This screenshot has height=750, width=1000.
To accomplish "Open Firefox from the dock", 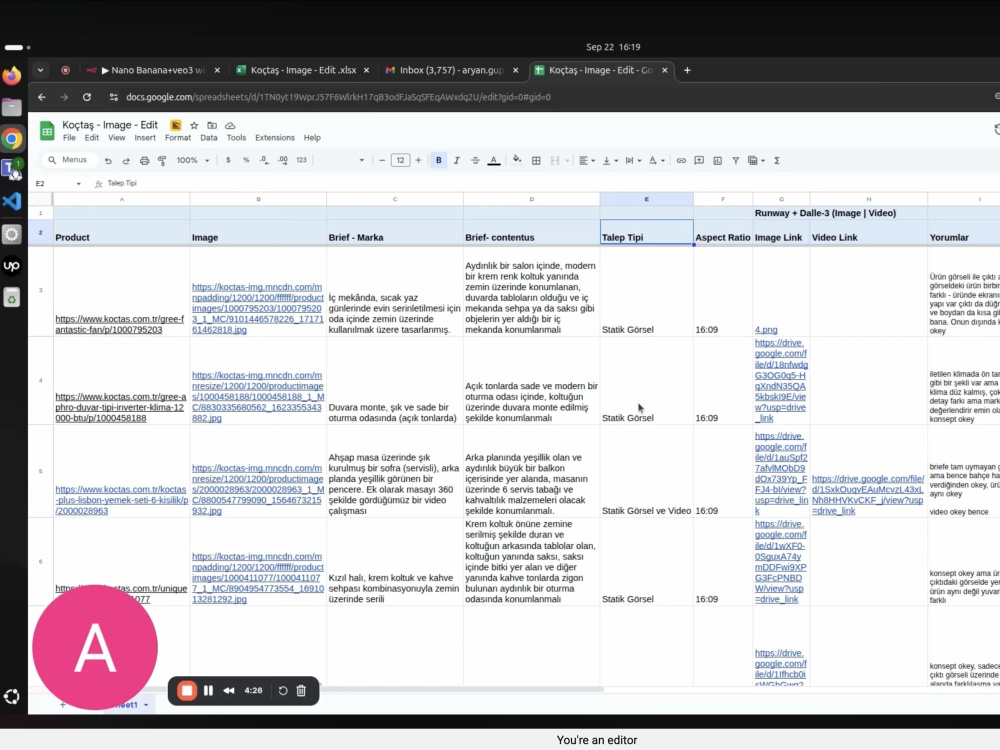I will click(11, 75).
